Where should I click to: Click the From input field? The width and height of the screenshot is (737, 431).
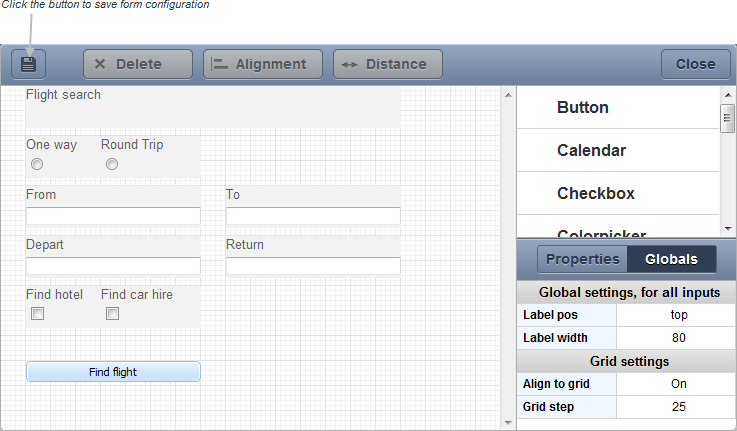[113, 216]
